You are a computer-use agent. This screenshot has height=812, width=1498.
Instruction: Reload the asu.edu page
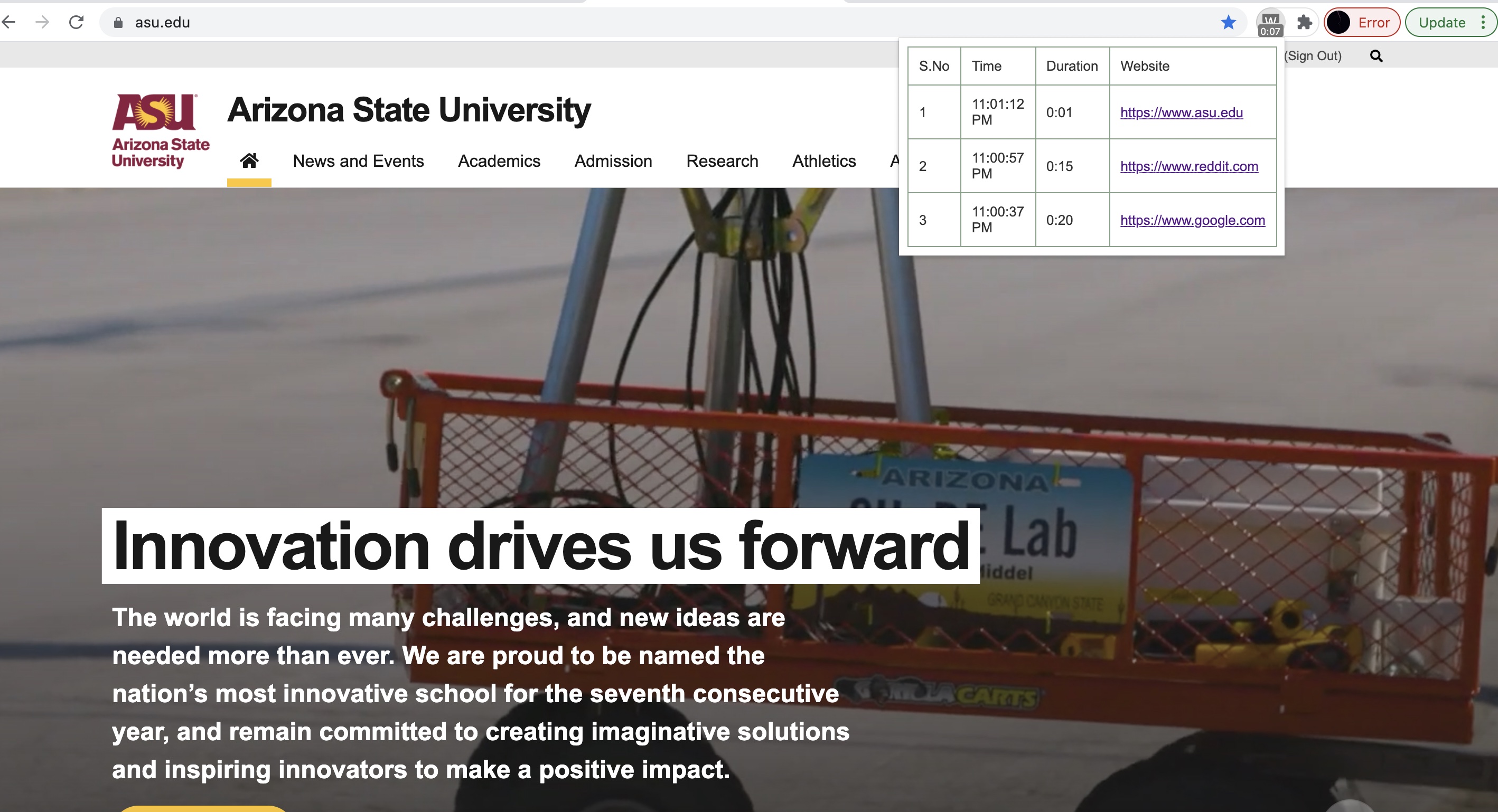(76, 22)
